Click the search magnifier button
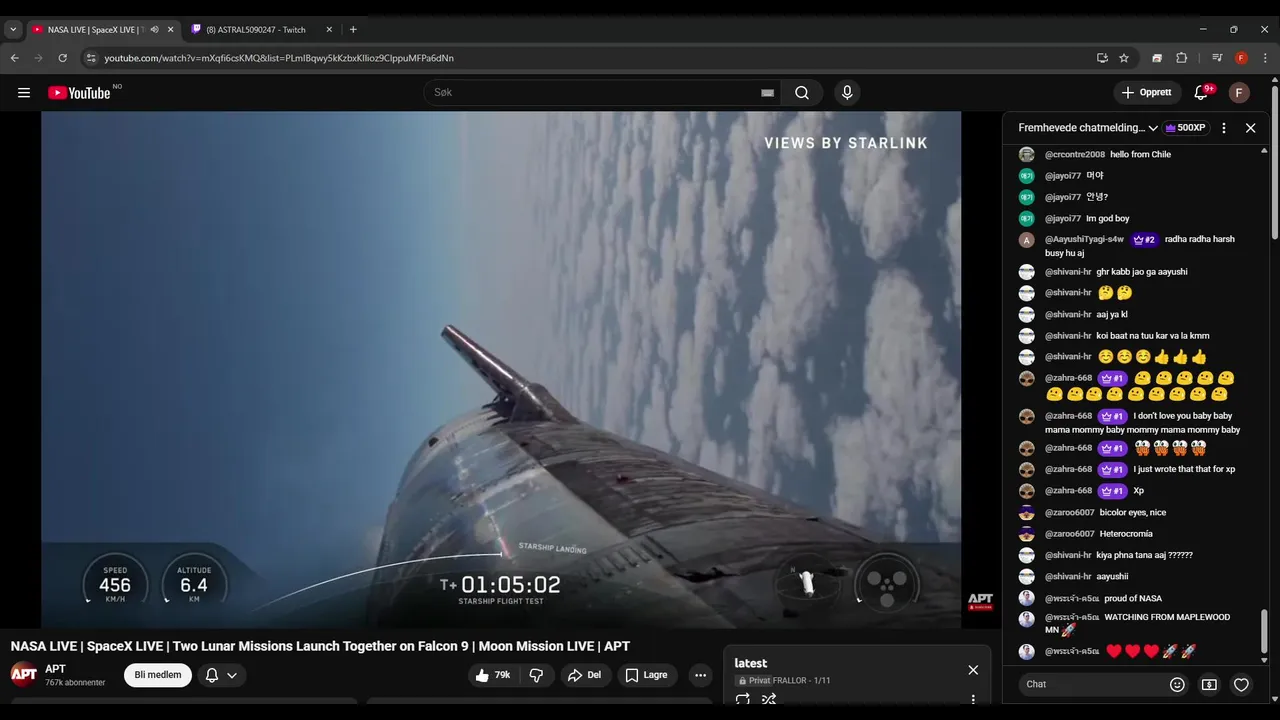Screen dimensions: 1280x720 coord(802,93)
